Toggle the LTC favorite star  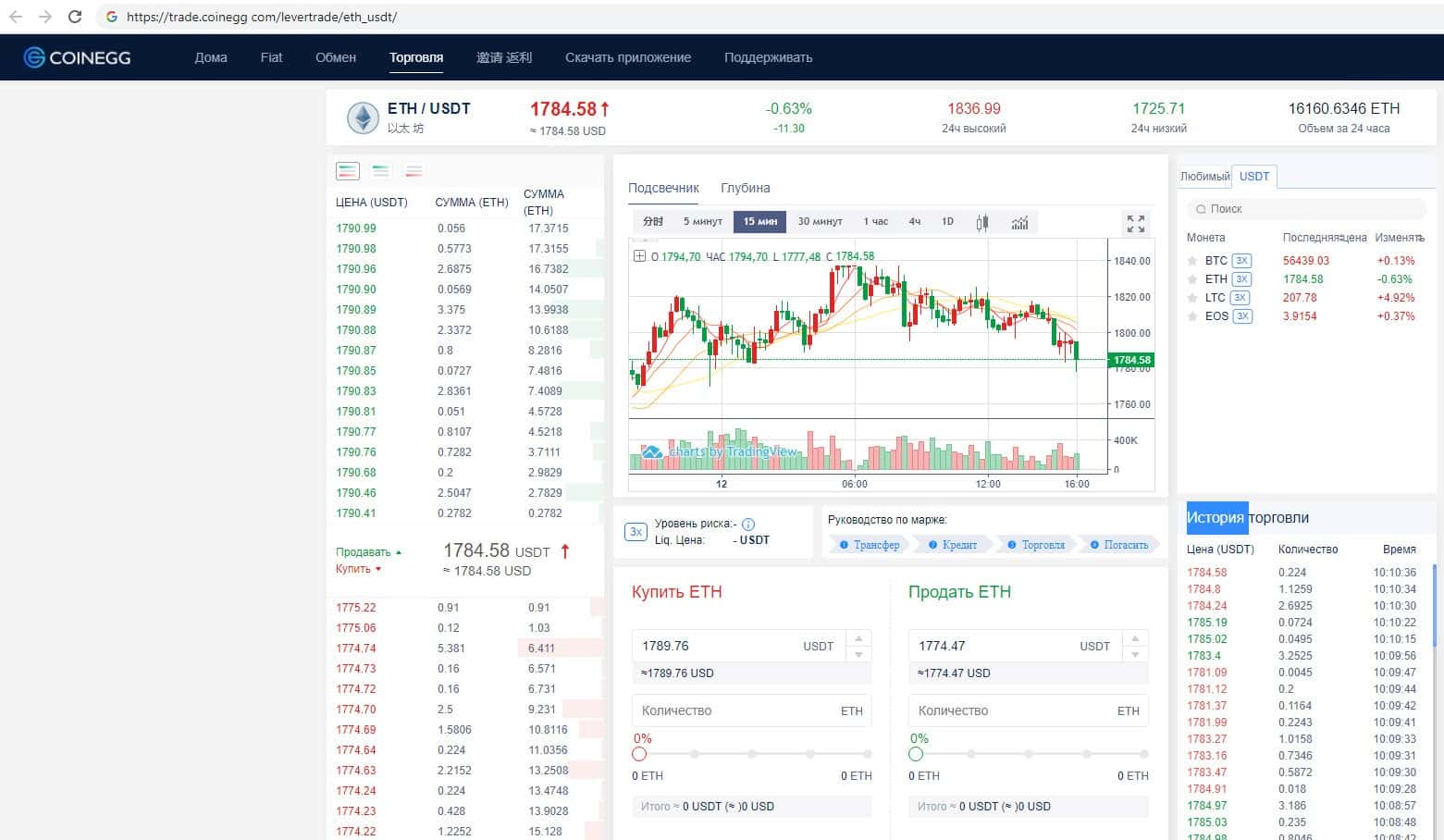[1192, 298]
